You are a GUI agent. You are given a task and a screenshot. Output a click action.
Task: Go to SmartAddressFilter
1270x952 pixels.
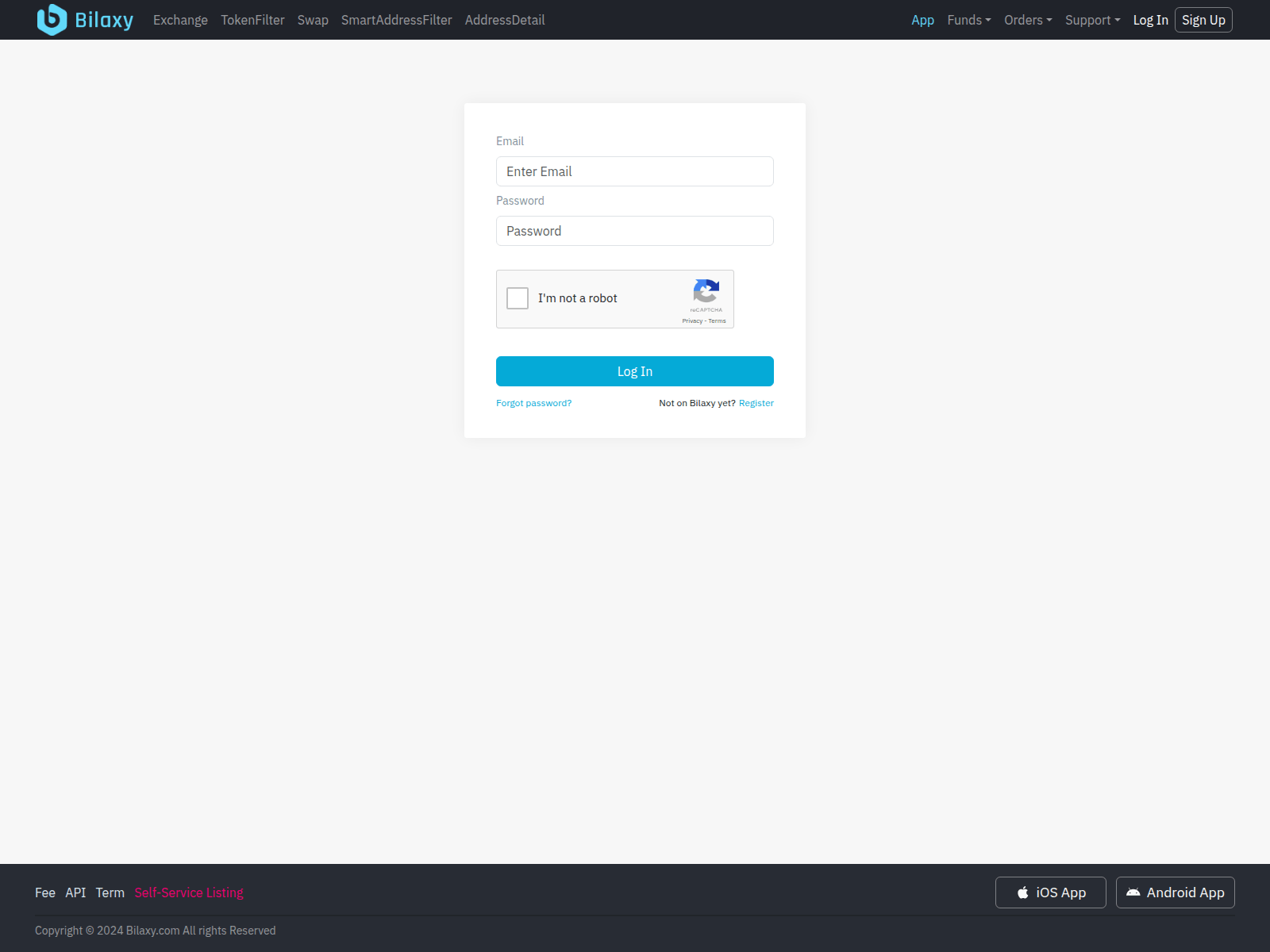[x=396, y=20]
